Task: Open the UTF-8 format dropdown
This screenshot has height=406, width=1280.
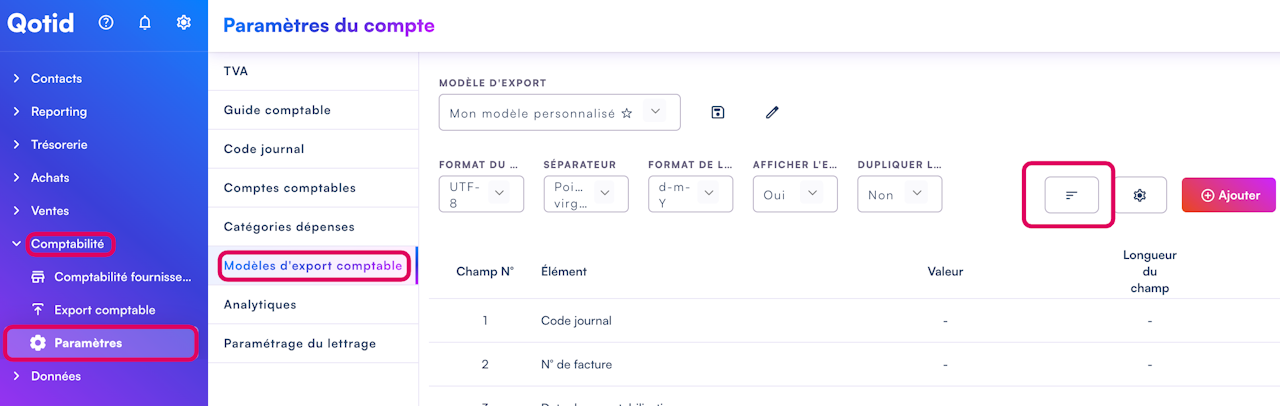Action: [481, 194]
